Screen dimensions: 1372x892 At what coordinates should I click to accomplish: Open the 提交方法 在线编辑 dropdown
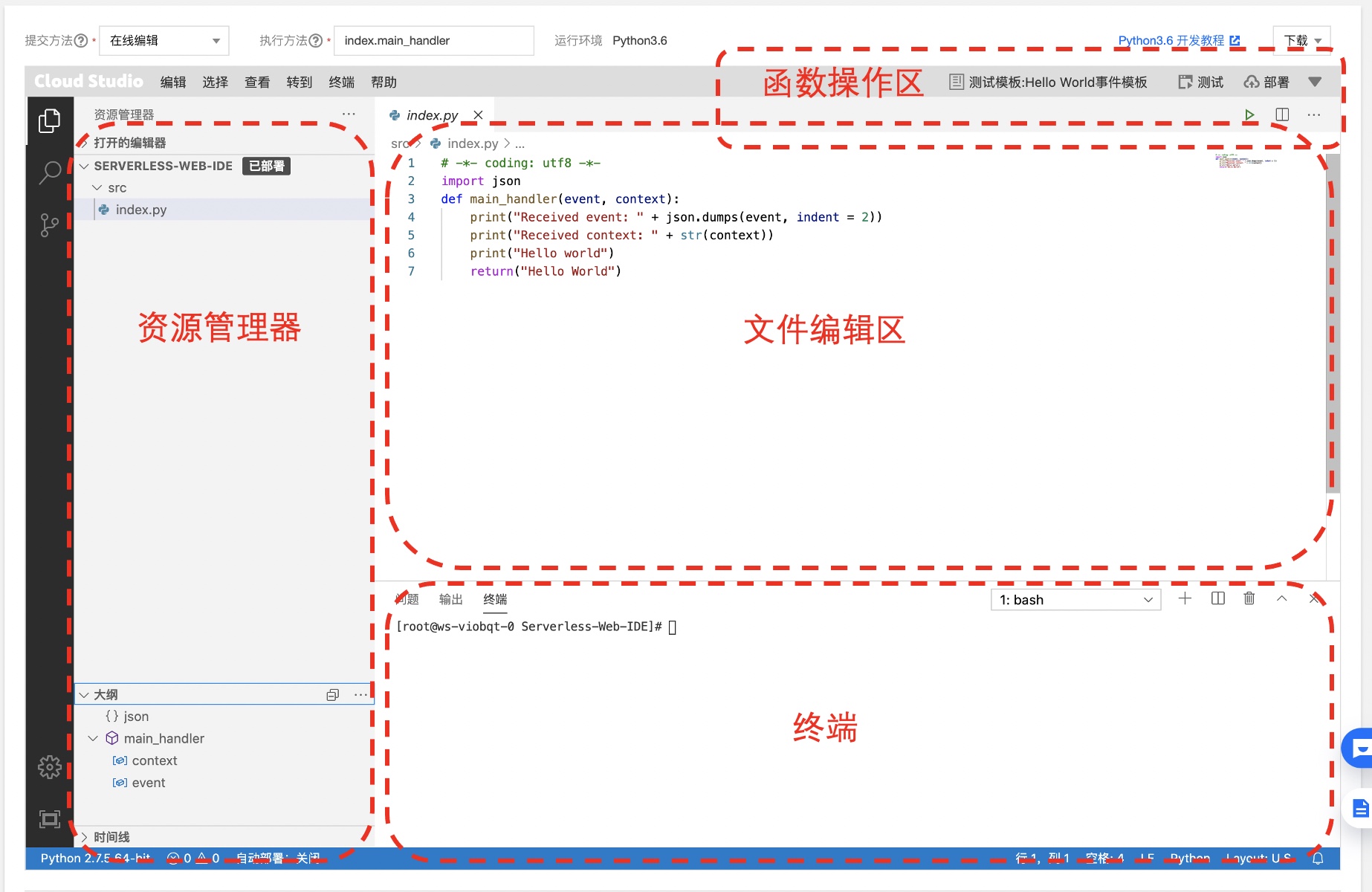coord(164,41)
